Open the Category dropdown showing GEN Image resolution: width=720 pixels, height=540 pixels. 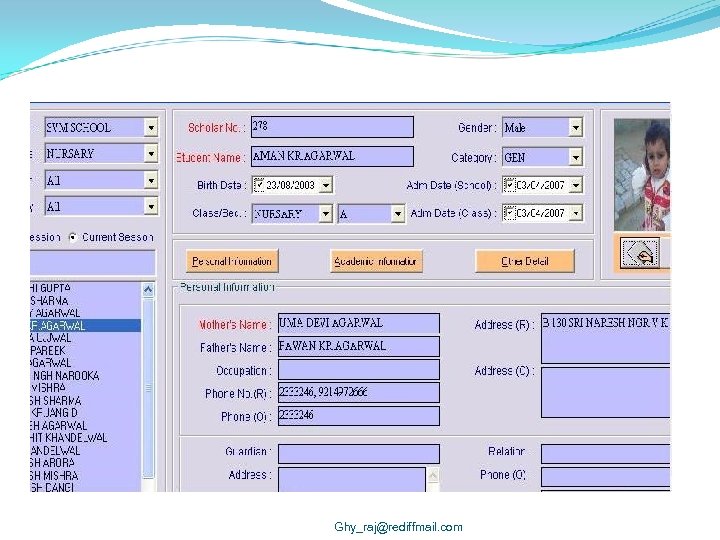[x=575, y=158]
